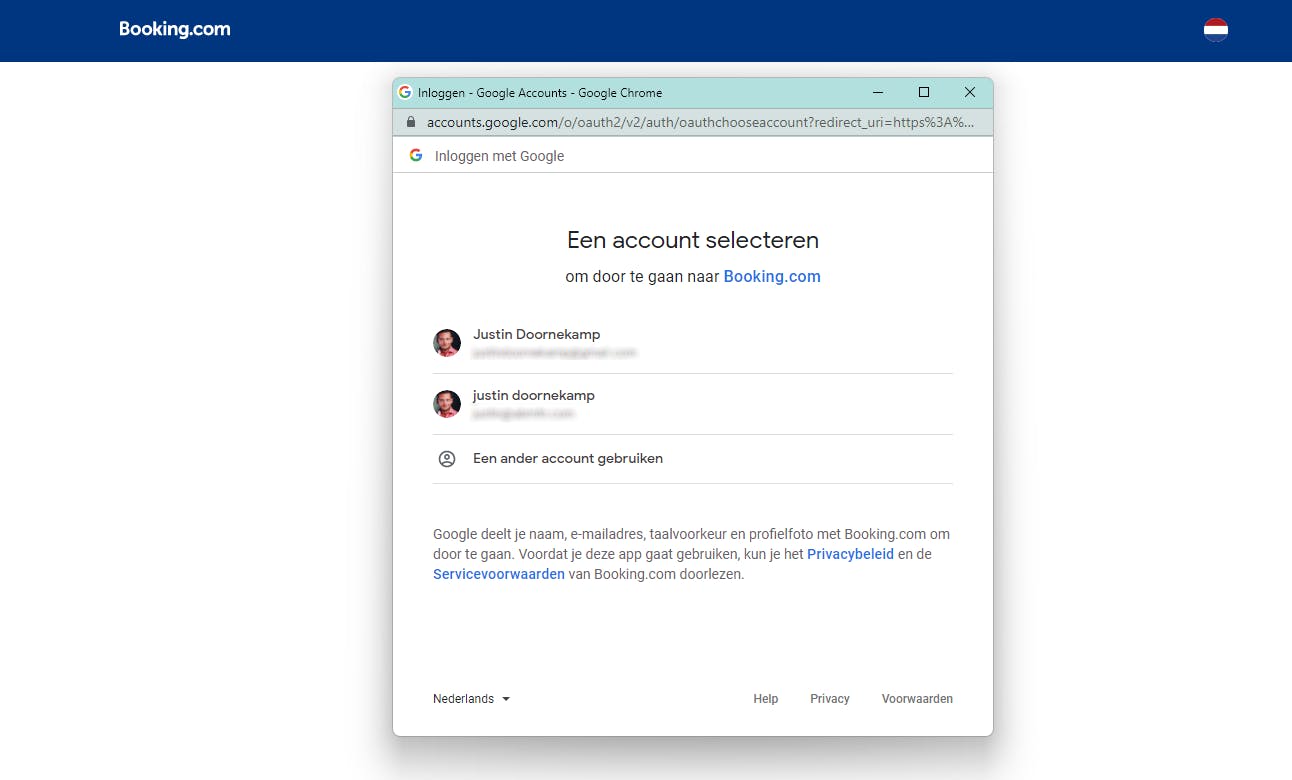Click the Google favicon in window title bar
The height and width of the screenshot is (780, 1292).
point(405,92)
